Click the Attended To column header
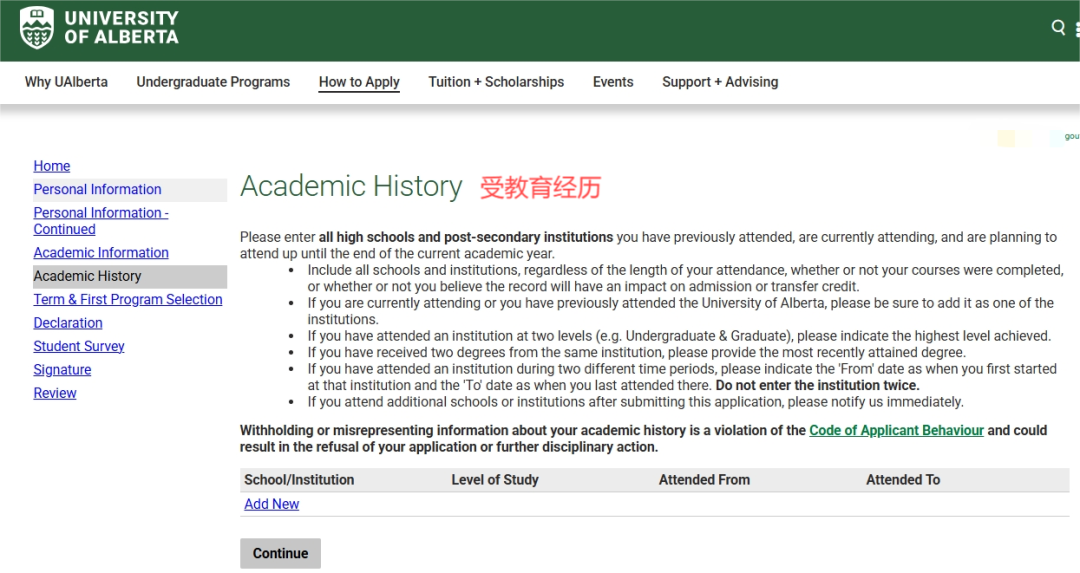The width and height of the screenshot is (1080, 573). [902, 480]
